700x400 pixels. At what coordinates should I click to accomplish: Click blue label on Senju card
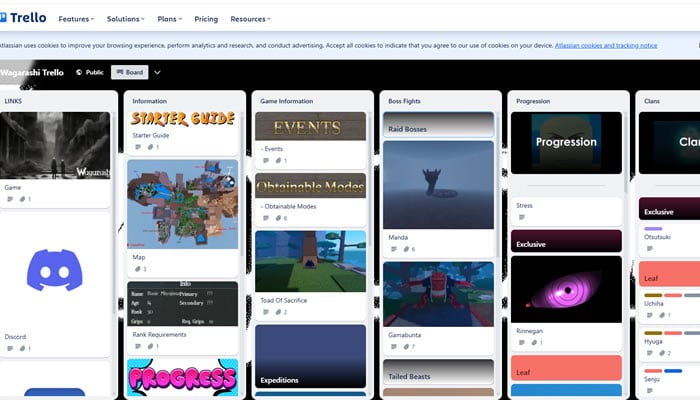673,371
